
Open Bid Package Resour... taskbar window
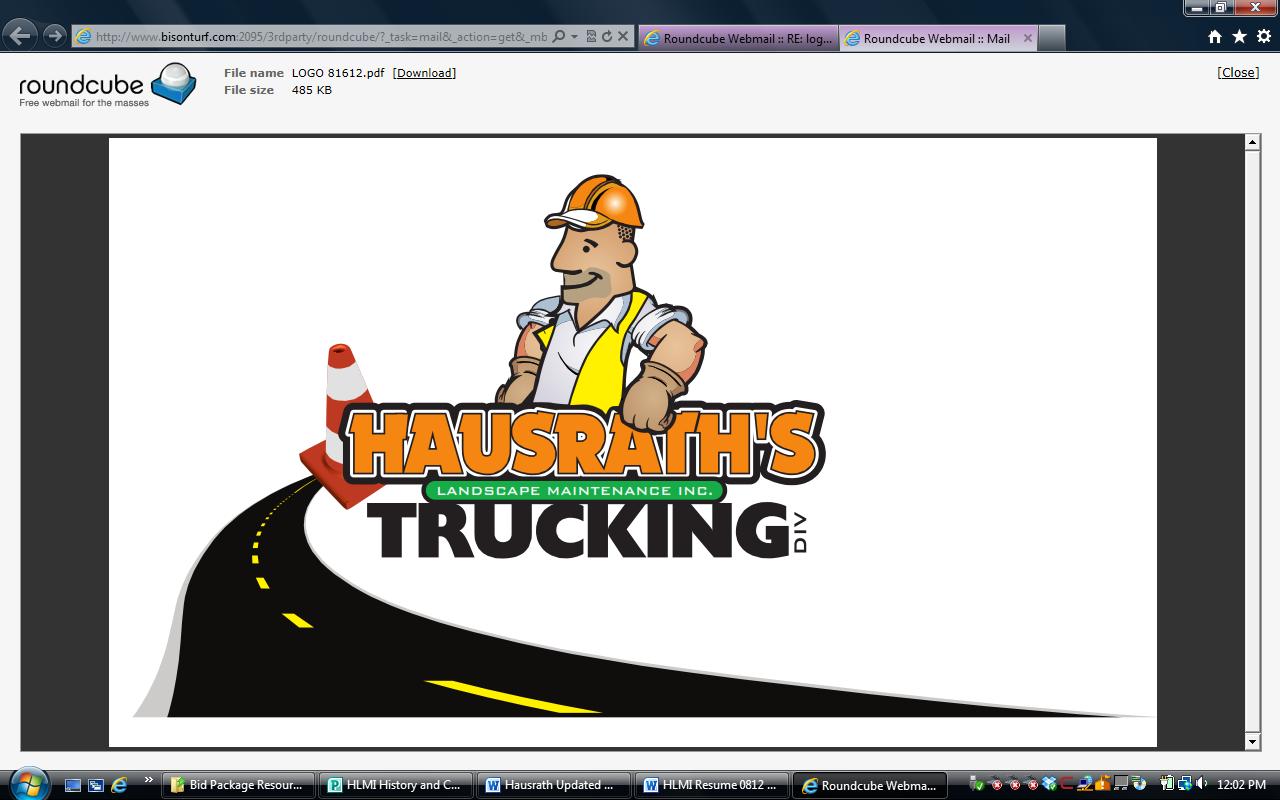pos(239,785)
